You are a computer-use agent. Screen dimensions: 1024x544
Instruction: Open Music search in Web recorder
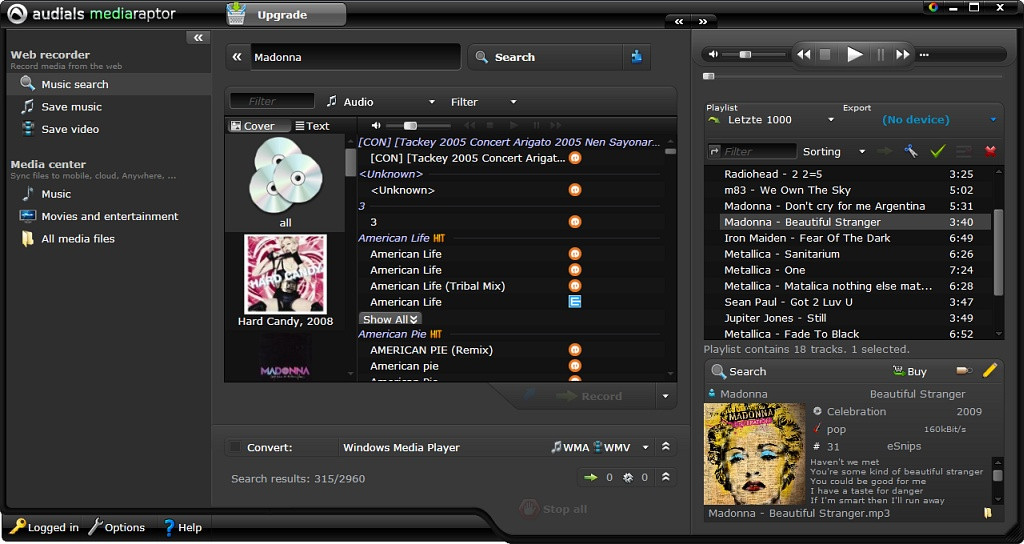point(108,84)
